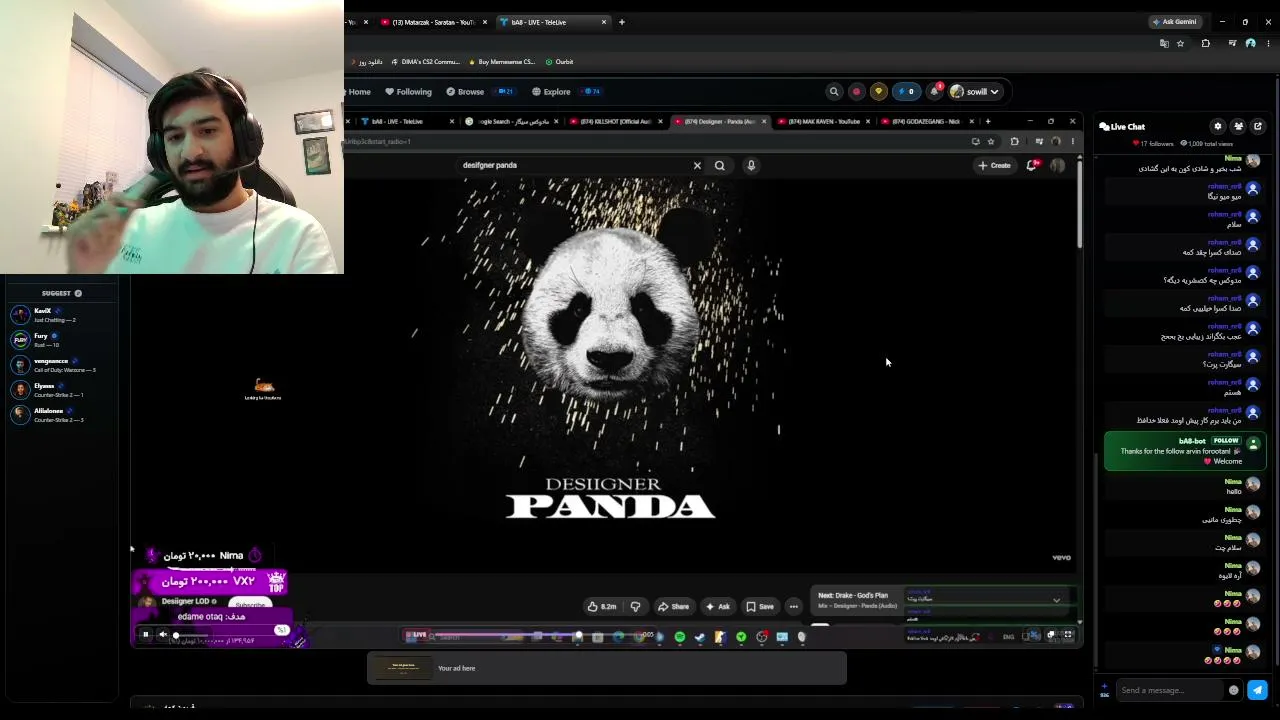Open DIMA's CS2 Community bookmark
This screenshot has width=1280, height=720.
coord(426,62)
